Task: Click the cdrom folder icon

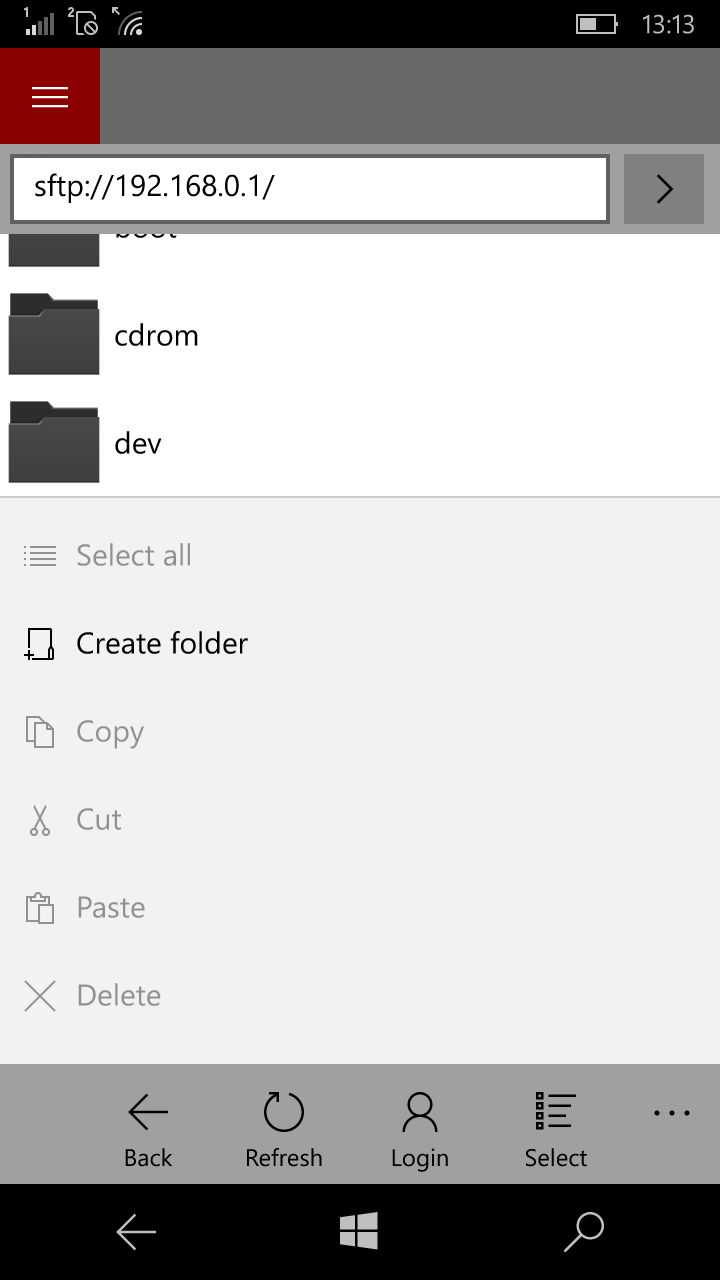Action: click(54, 334)
